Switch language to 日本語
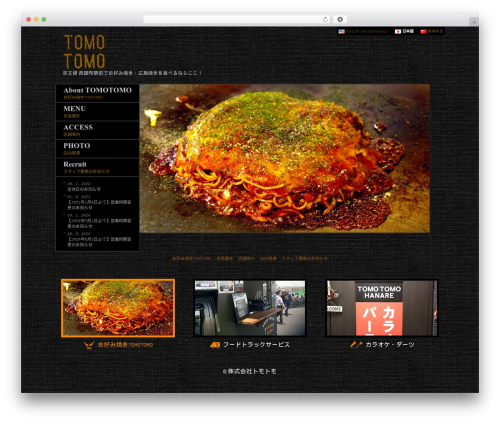Screen dimensions: 500x423 (x=408, y=31)
